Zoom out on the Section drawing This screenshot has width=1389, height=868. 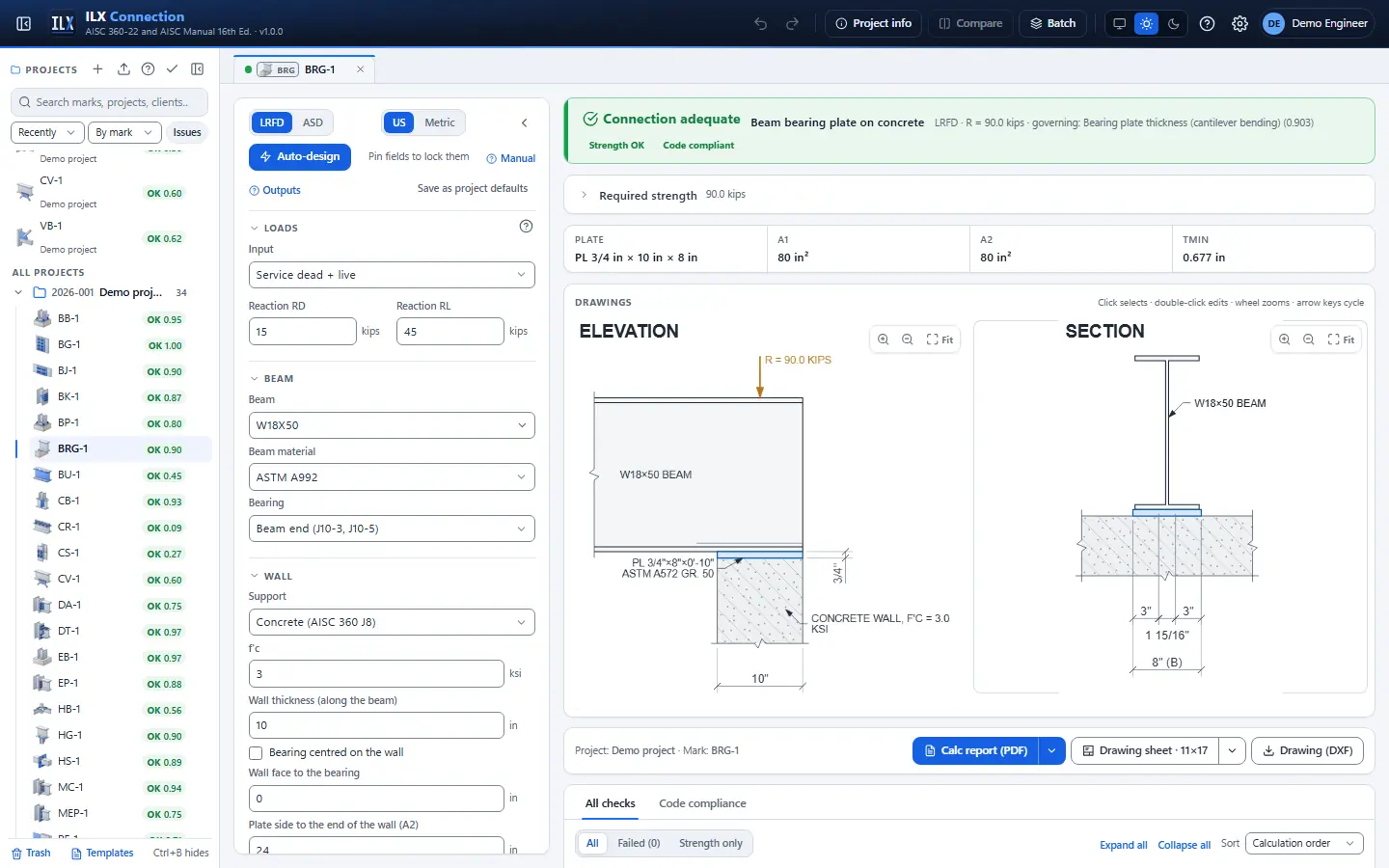1309,339
